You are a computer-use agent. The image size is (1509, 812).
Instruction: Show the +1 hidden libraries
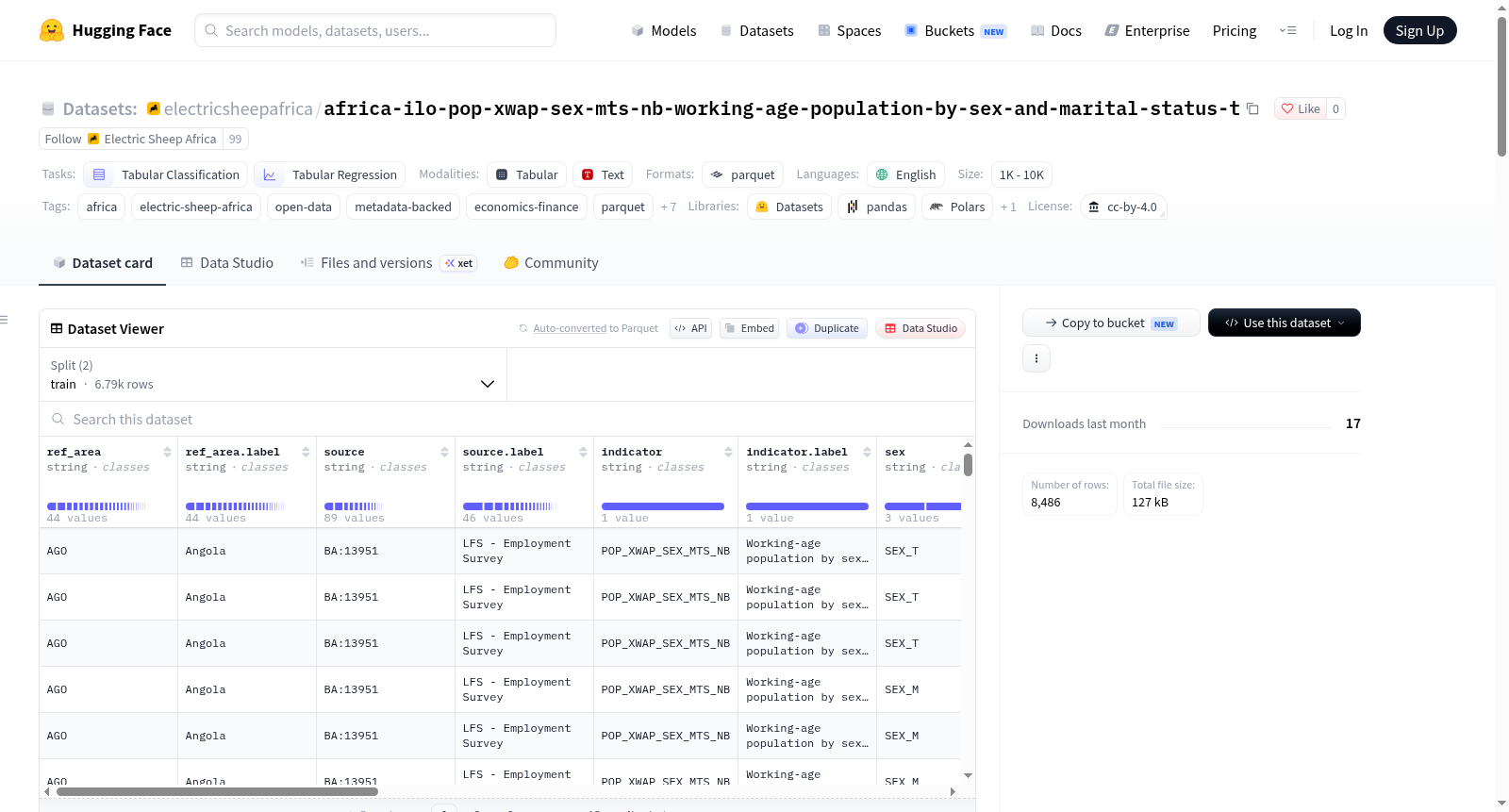tap(1008, 207)
